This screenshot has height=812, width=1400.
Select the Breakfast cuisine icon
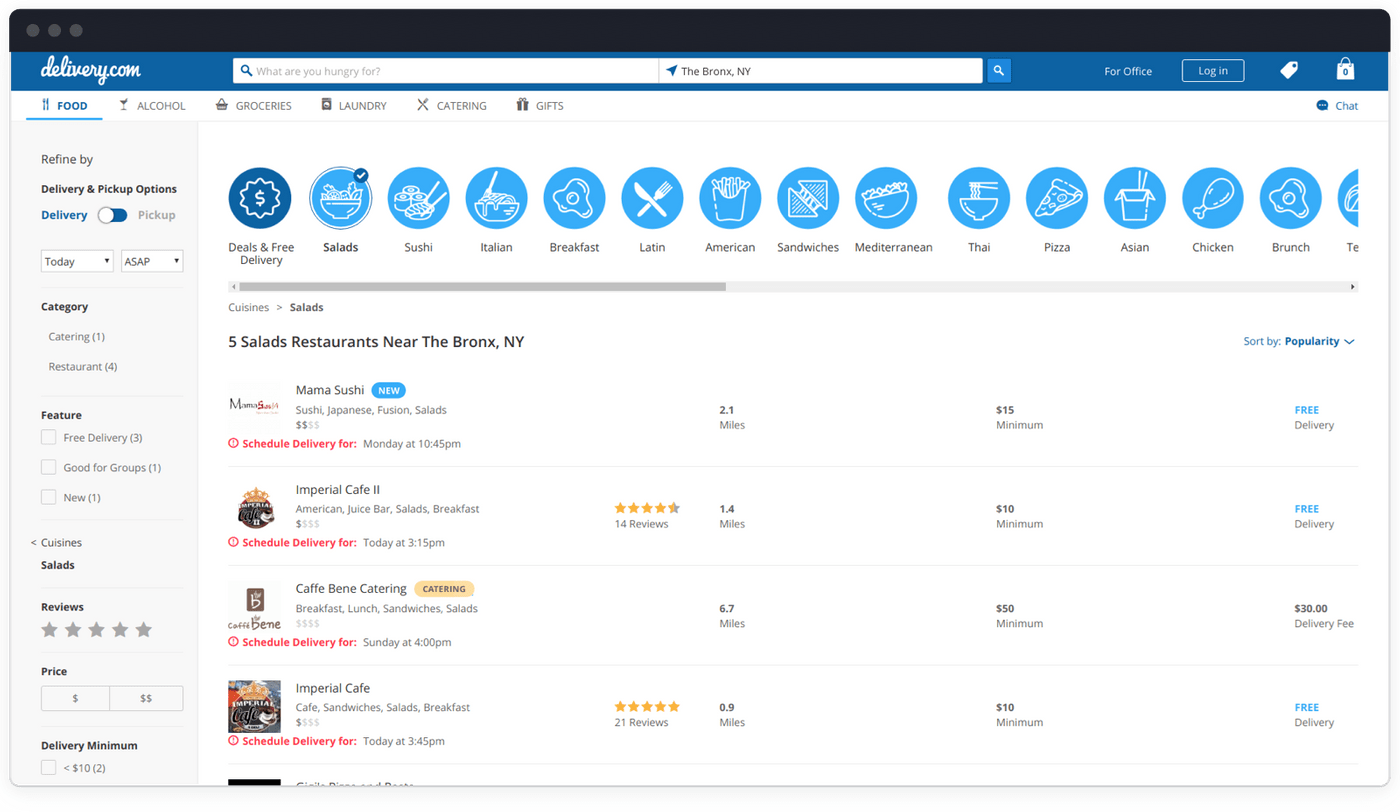tap(574, 198)
